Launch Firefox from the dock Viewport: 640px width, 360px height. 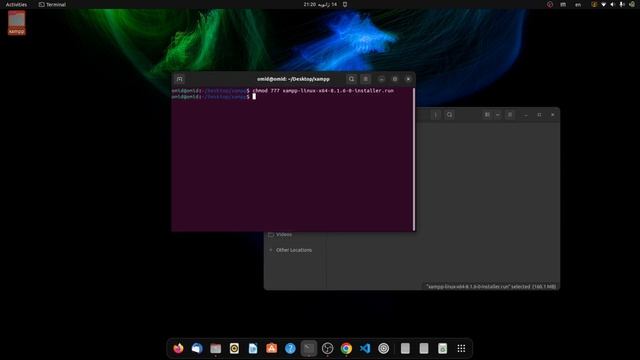178,348
